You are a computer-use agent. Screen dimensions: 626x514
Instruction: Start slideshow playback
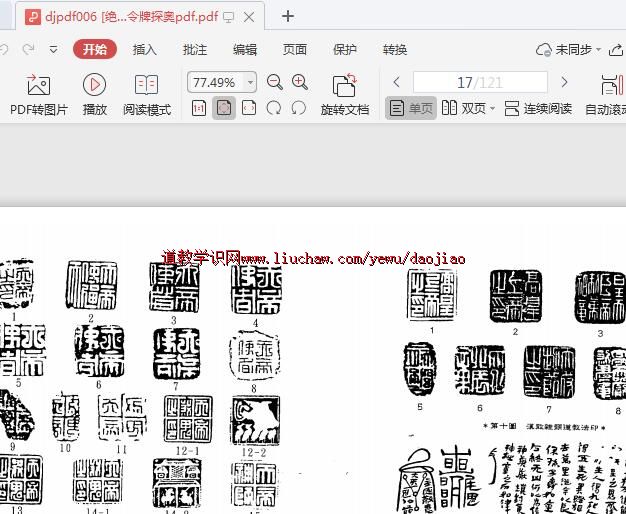pyautogui.click(x=95, y=95)
